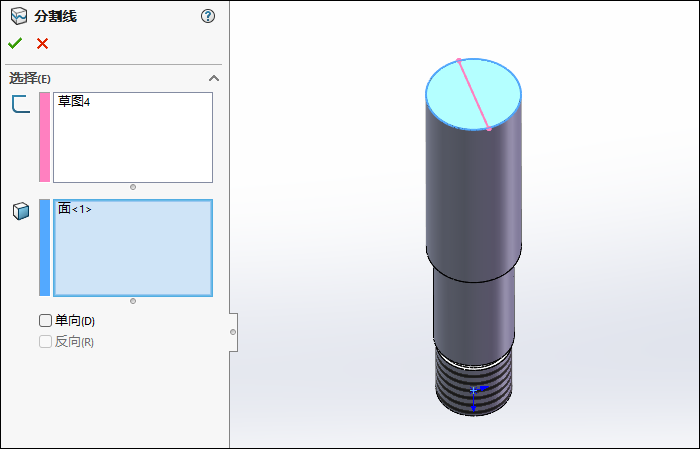Click the blue origin marker on the model
The height and width of the screenshot is (449, 700).
click(474, 390)
